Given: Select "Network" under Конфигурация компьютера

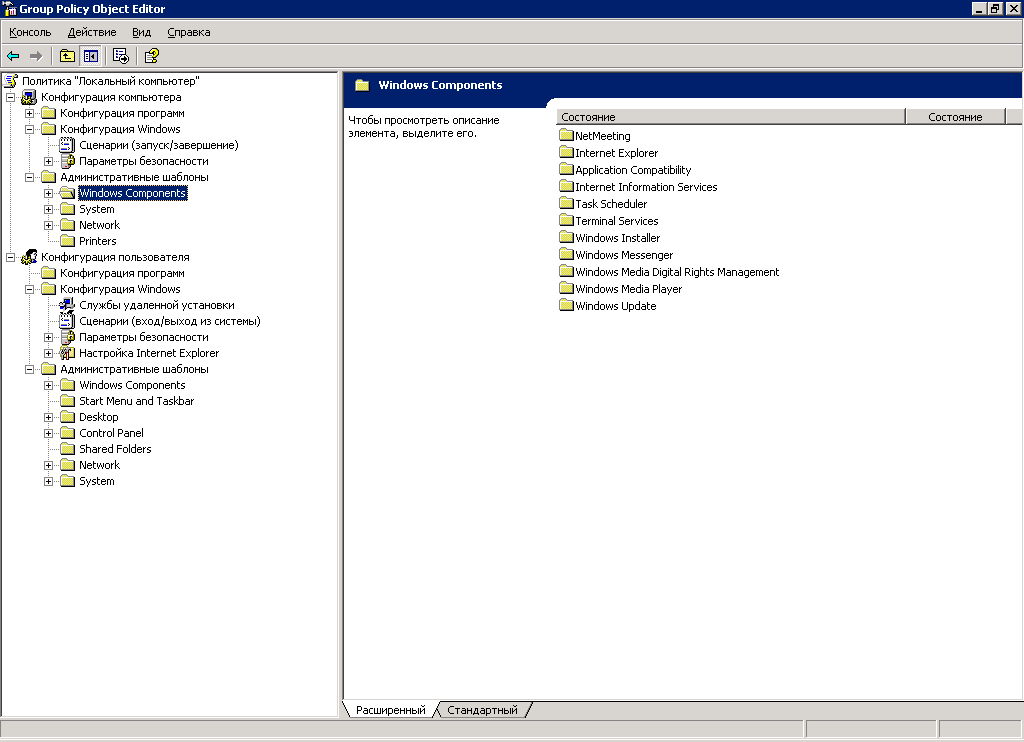Looking at the screenshot, I should coord(99,225).
